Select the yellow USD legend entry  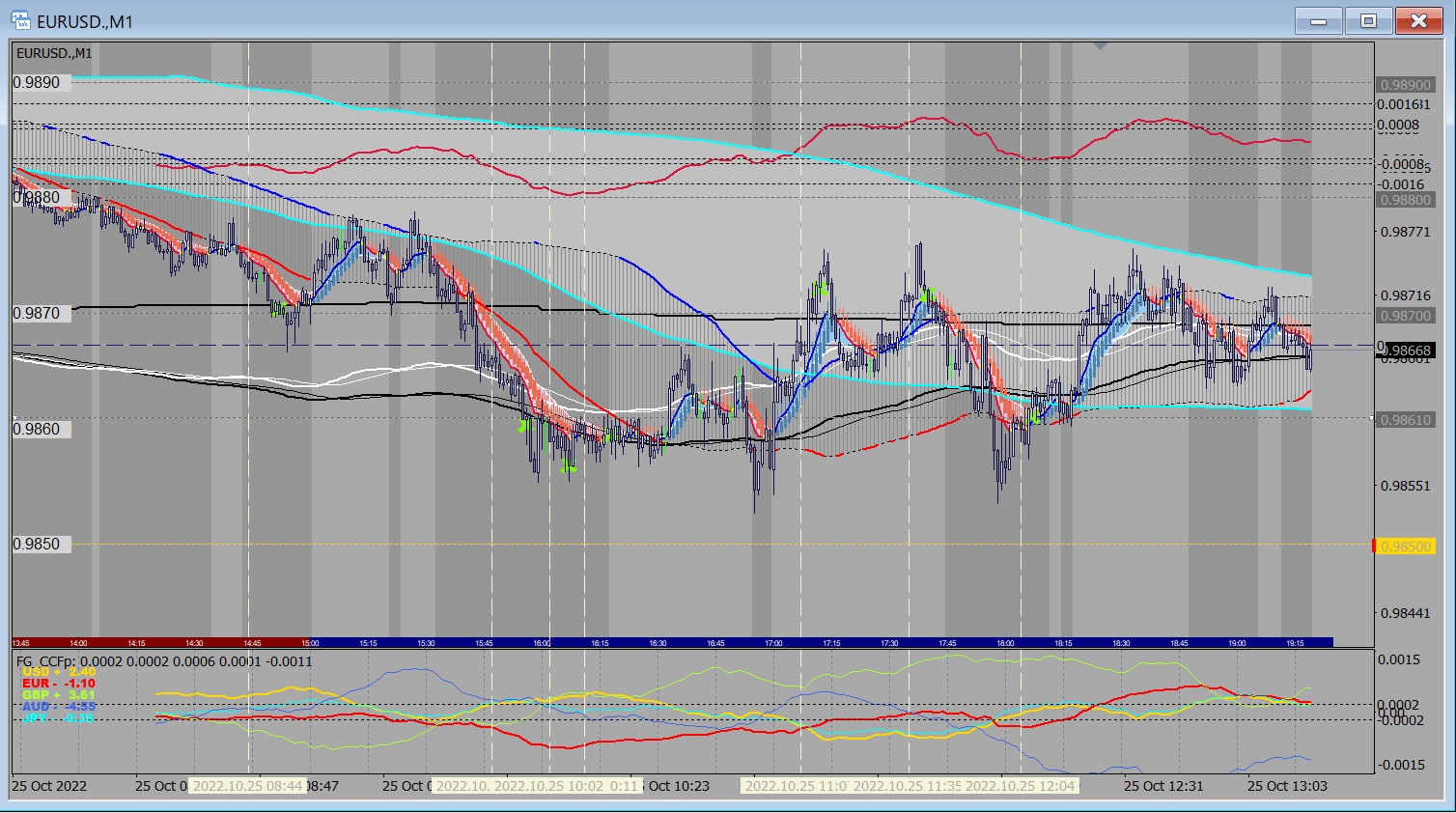[59, 672]
